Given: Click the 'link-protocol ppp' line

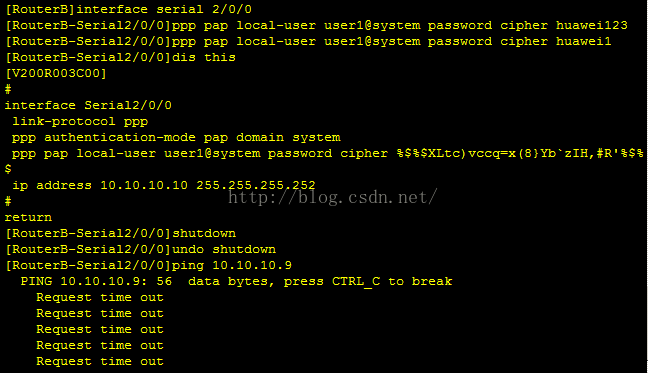Looking at the screenshot, I should (80, 121).
